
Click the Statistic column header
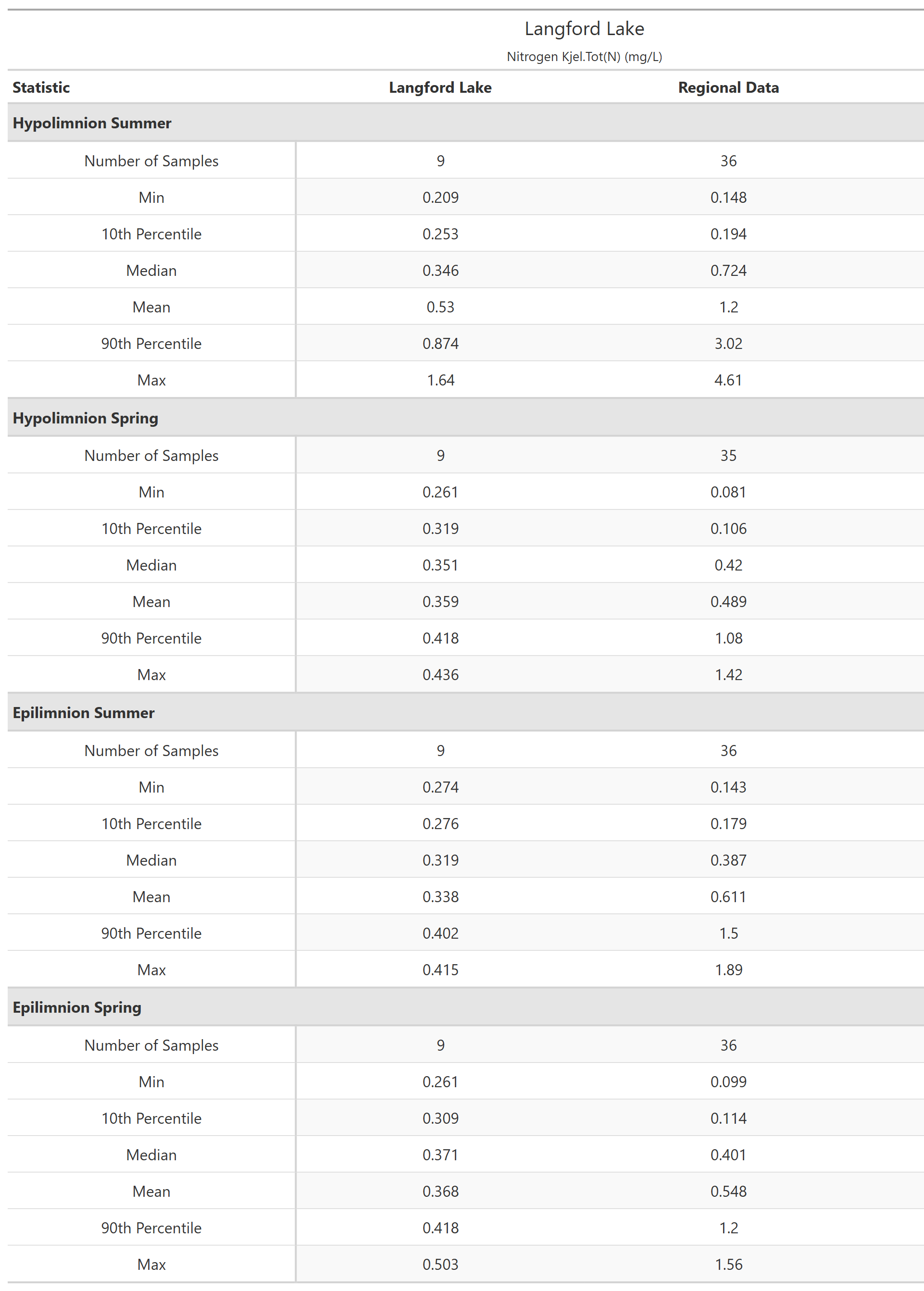pyautogui.click(x=41, y=87)
